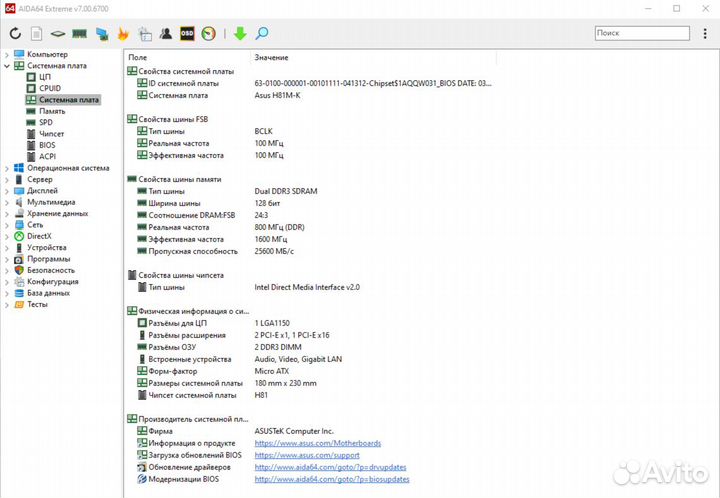Click the Refresh toolbar icon

pos(15,34)
